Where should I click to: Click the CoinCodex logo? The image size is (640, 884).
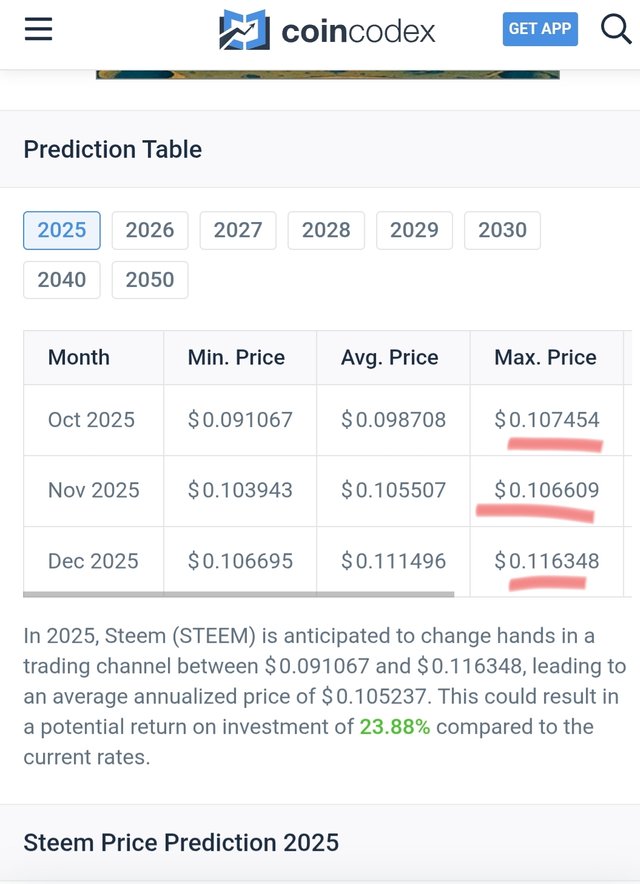pyautogui.click(x=327, y=30)
